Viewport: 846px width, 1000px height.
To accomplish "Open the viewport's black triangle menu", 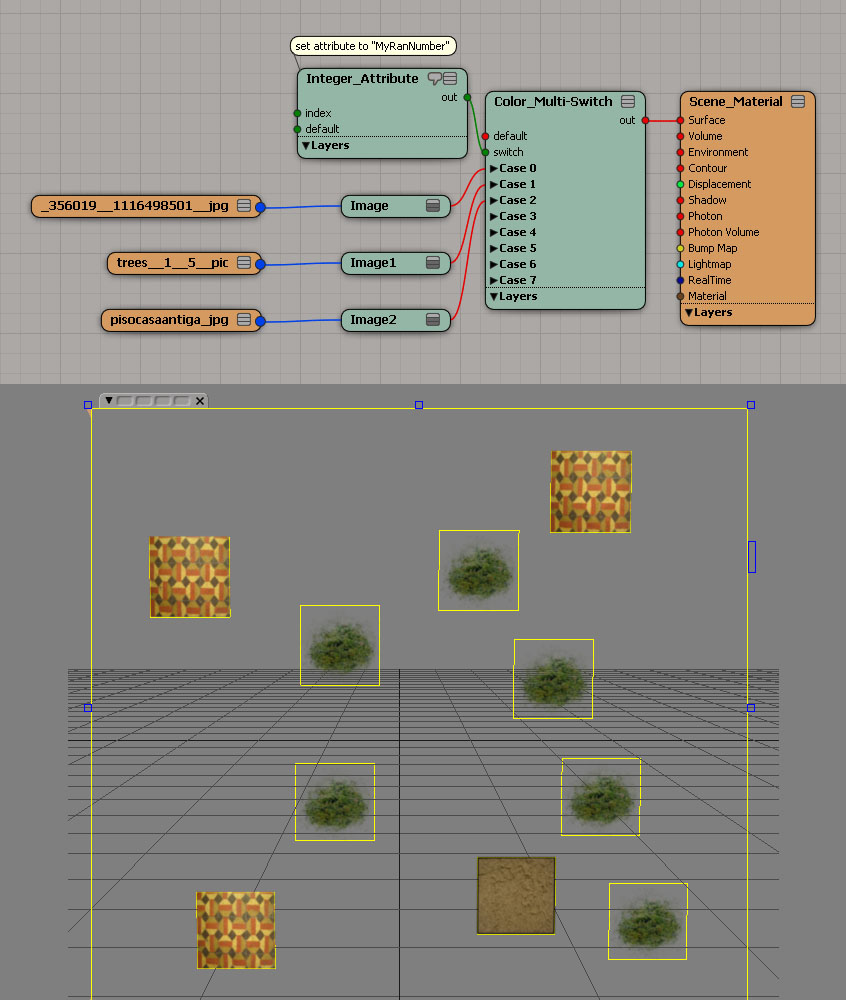I will point(109,400).
